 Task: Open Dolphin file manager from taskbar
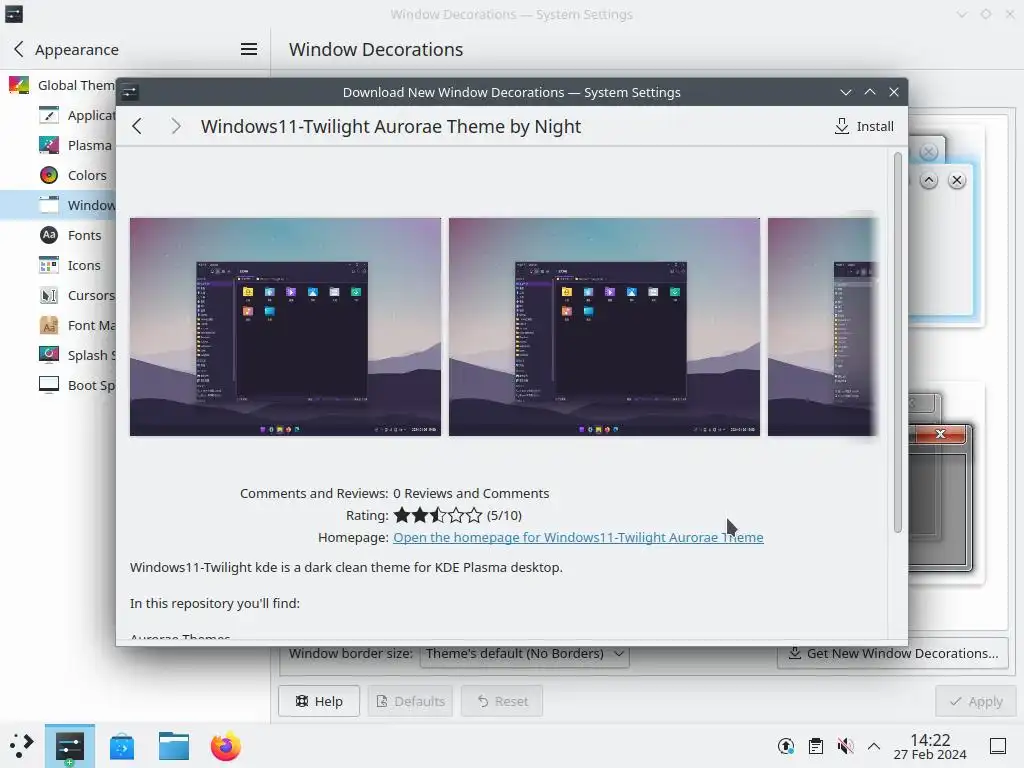(x=174, y=746)
